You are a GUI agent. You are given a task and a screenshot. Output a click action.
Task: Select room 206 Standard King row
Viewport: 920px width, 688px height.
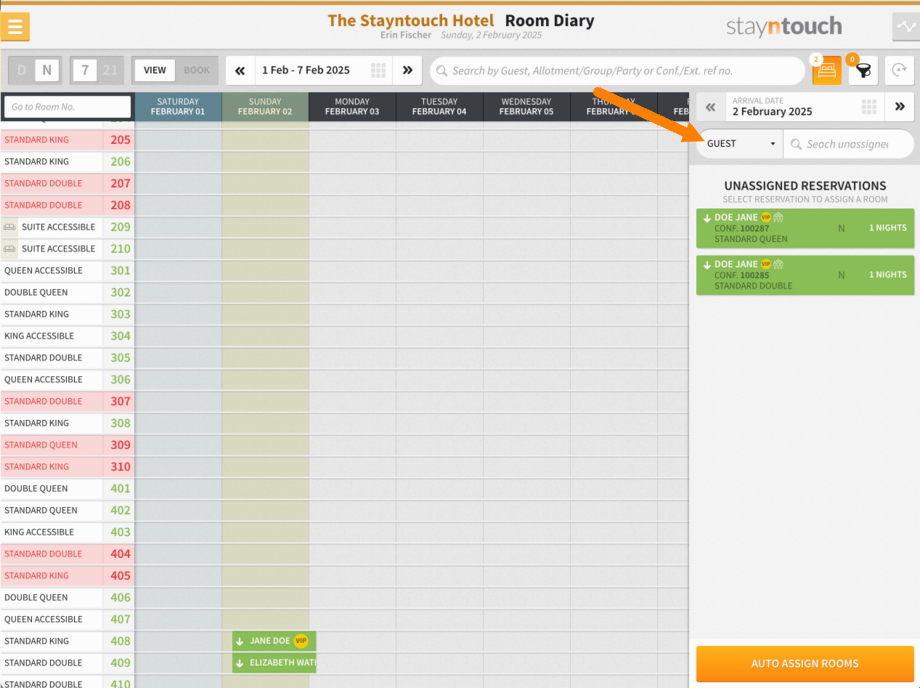pos(67,161)
